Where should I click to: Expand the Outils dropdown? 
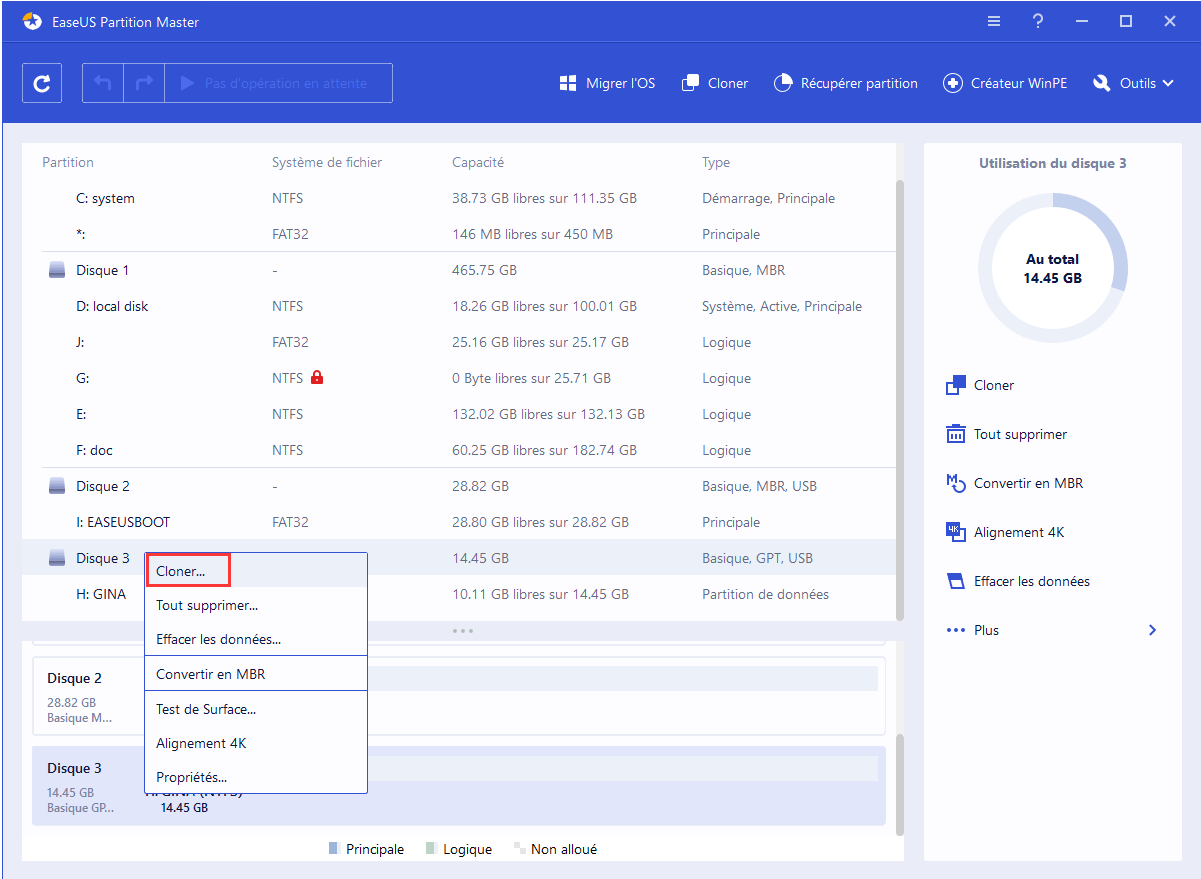click(1134, 83)
